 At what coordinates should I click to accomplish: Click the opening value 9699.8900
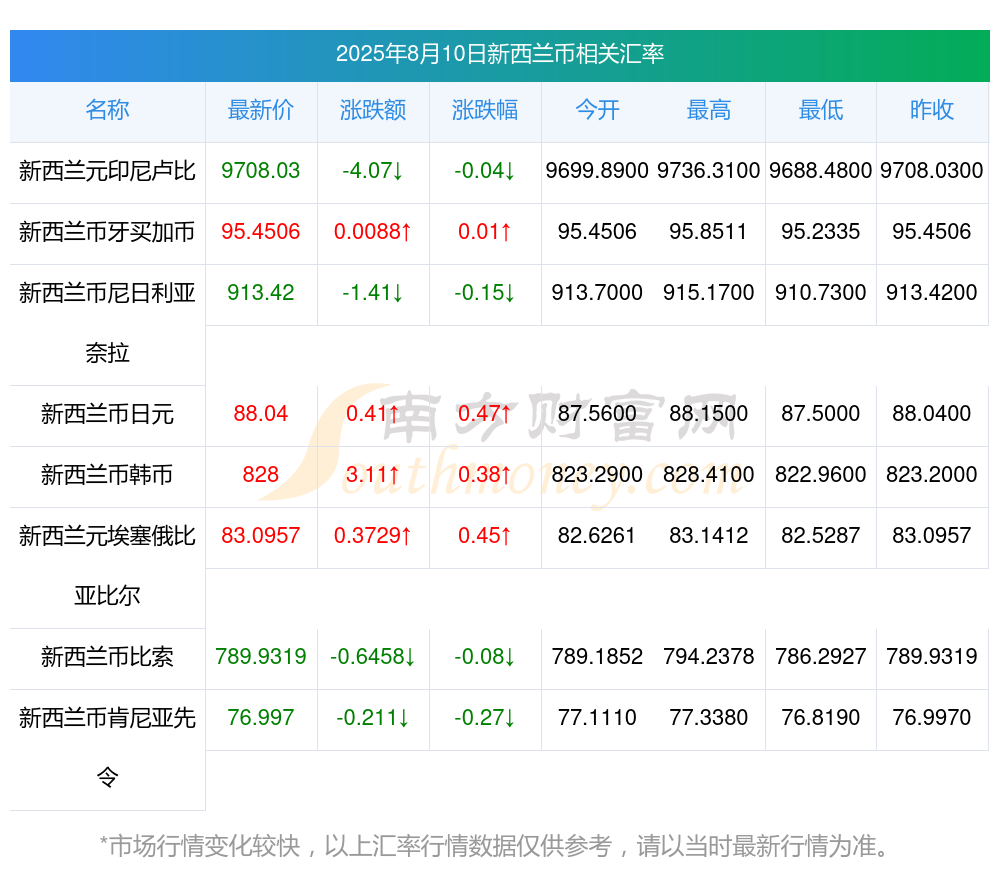[x=597, y=171]
